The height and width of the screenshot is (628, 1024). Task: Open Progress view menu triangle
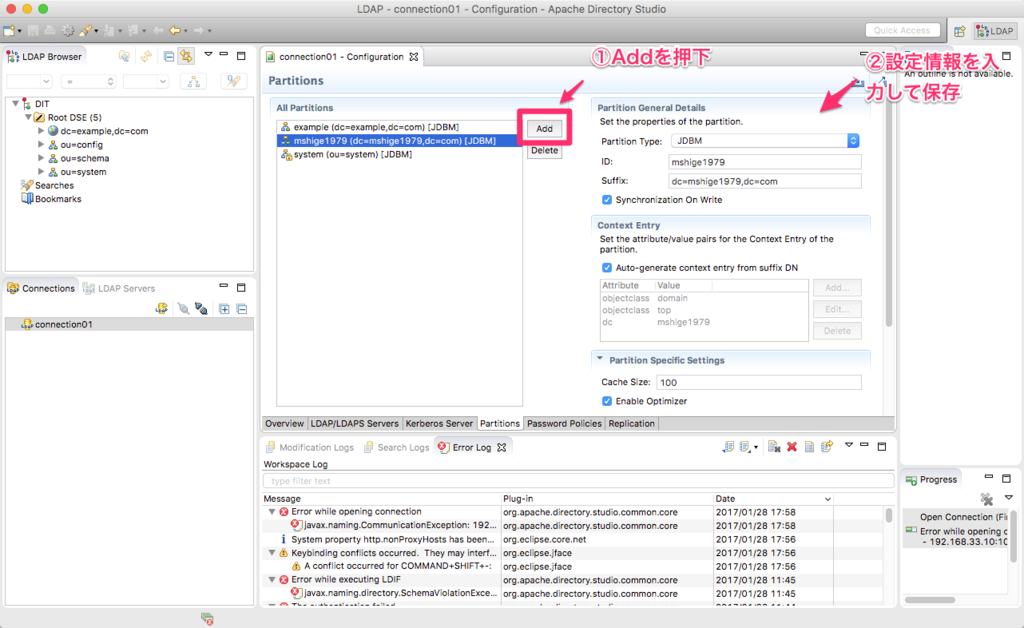tap(1008, 497)
